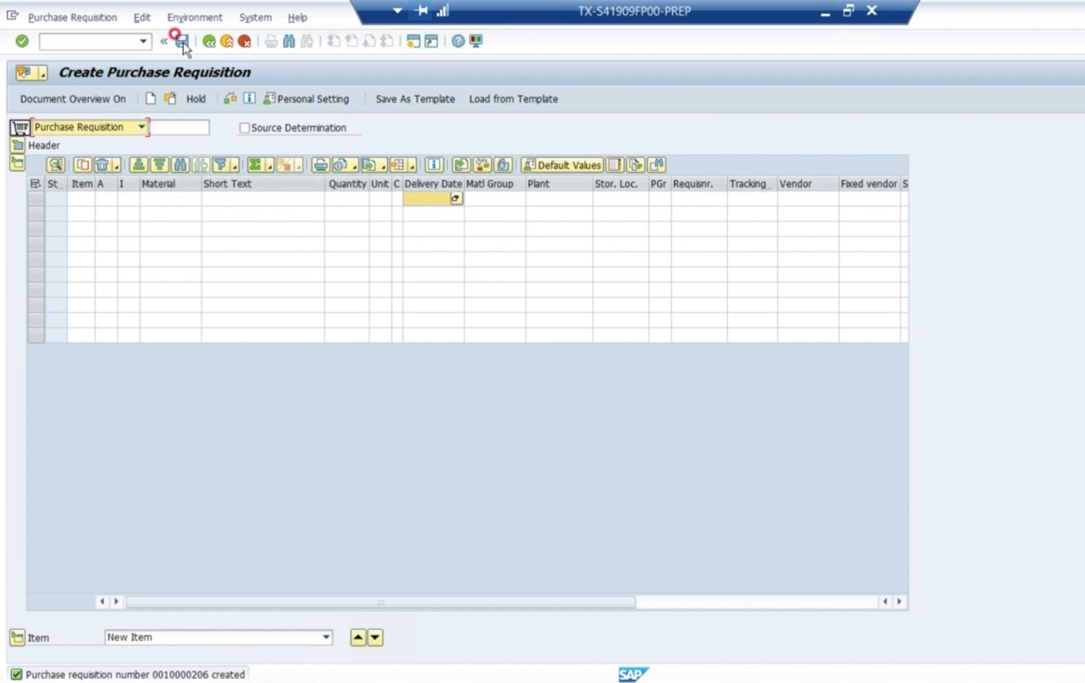Viewport: 1085px width, 683px height.
Task: Expand the Header section
Action: pos(17,145)
